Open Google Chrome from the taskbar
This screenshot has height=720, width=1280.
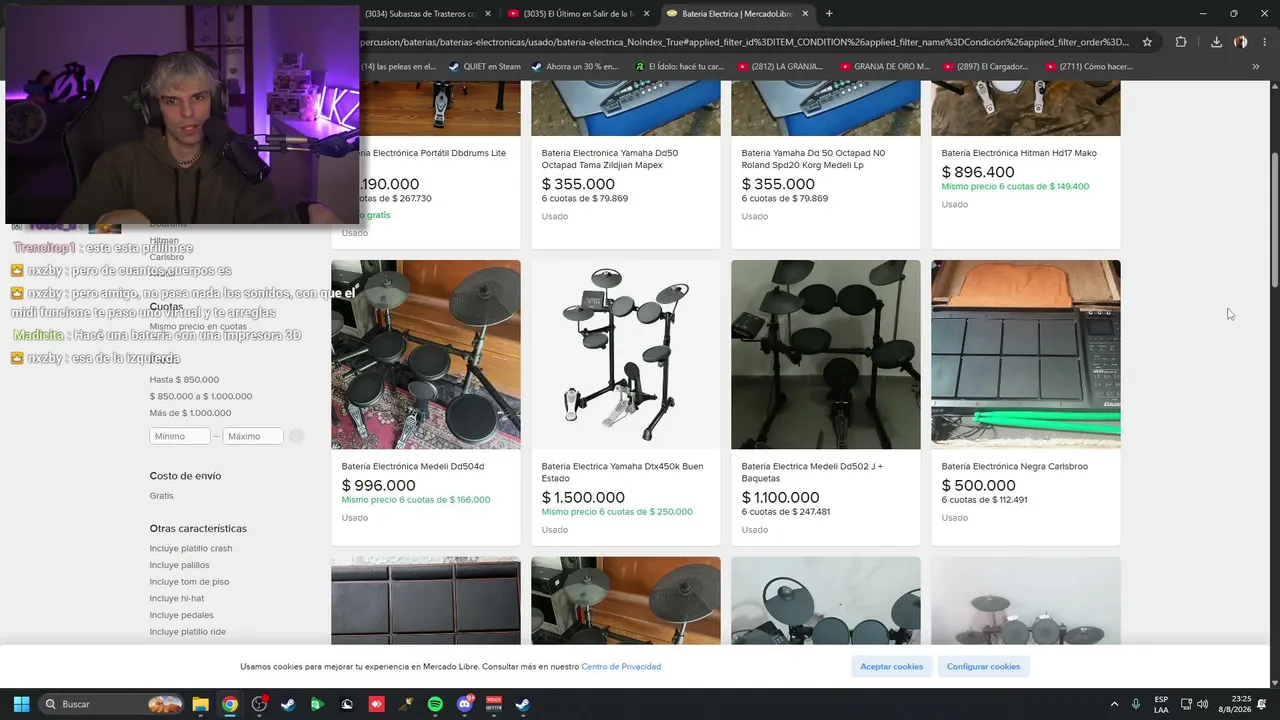coord(230,704)
